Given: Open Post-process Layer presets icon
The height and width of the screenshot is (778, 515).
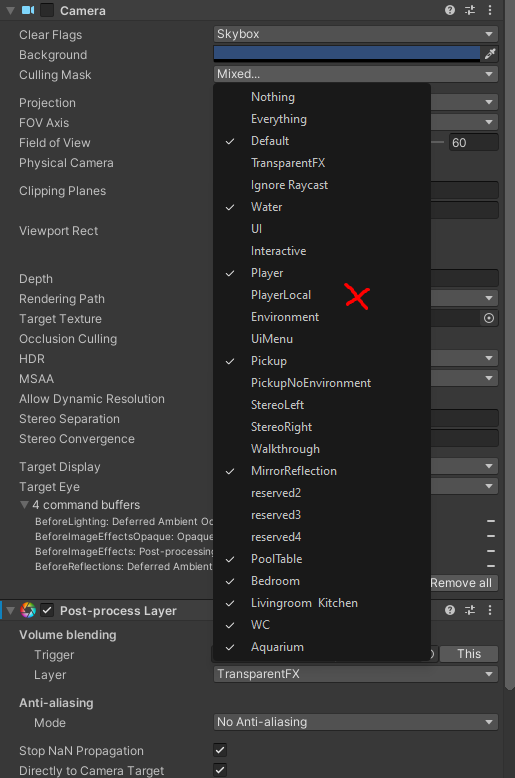Looking at the screenshot, I should click(470, 610).
